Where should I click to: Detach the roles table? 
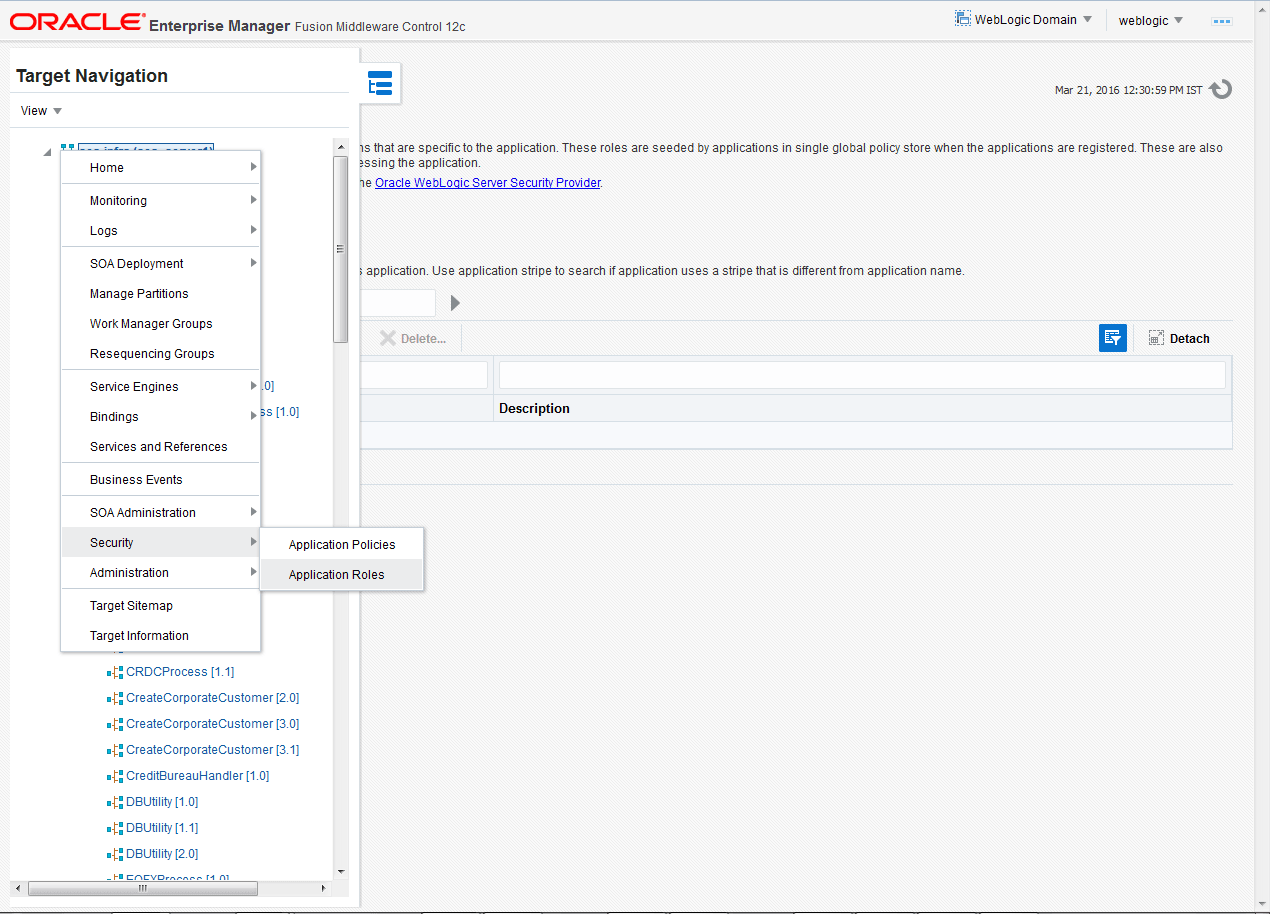pyautogui.click(x=1179, y=338)
